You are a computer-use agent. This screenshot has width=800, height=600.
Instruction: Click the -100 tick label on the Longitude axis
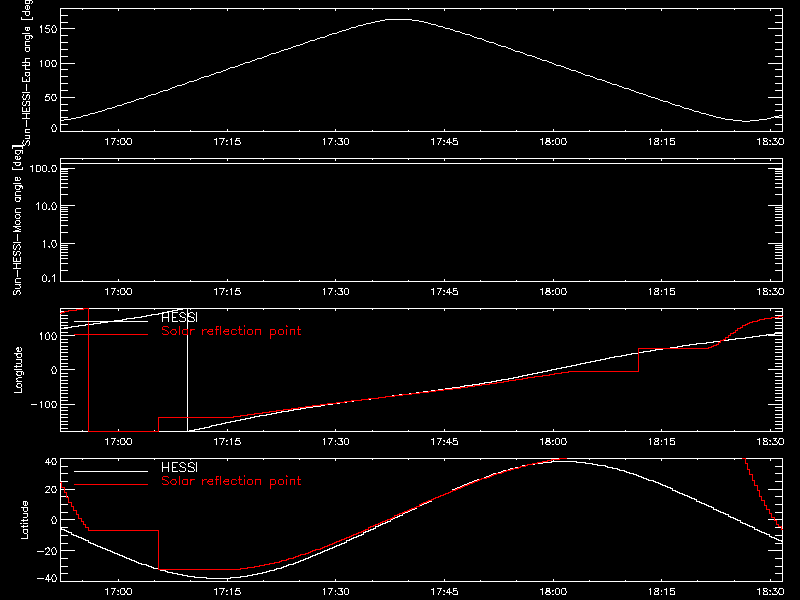coord(43,404)
